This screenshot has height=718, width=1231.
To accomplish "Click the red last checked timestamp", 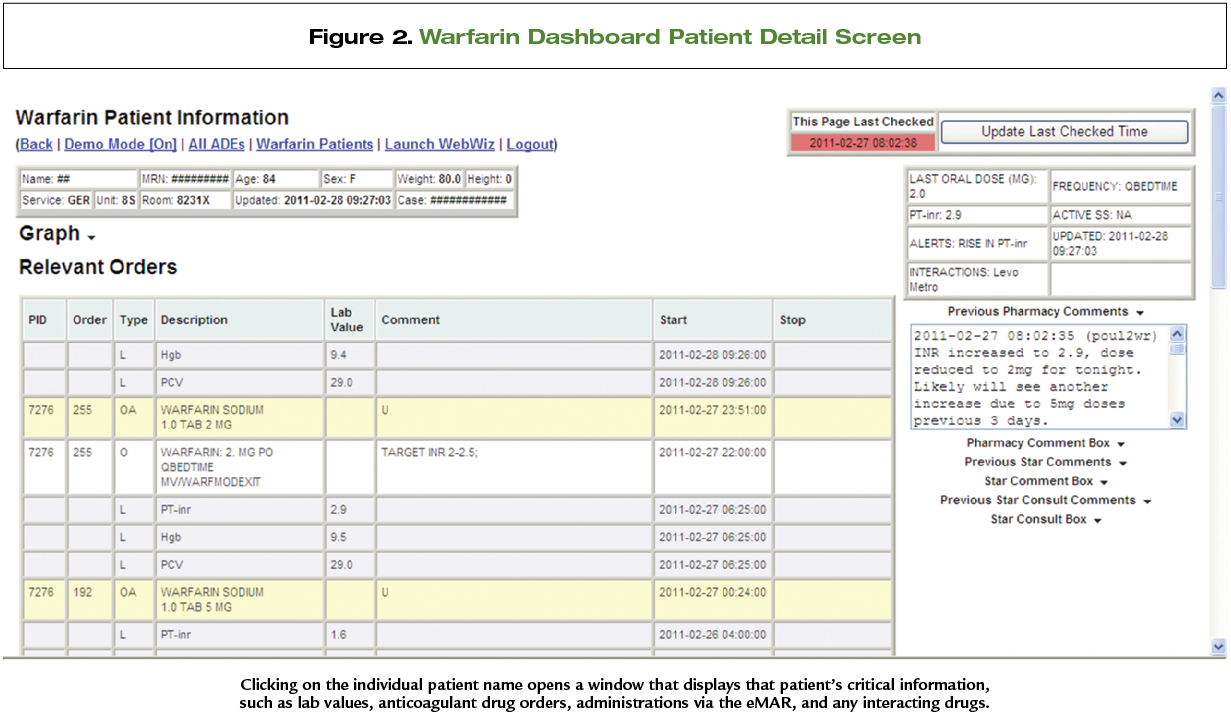I will click(x=863, y=142).
